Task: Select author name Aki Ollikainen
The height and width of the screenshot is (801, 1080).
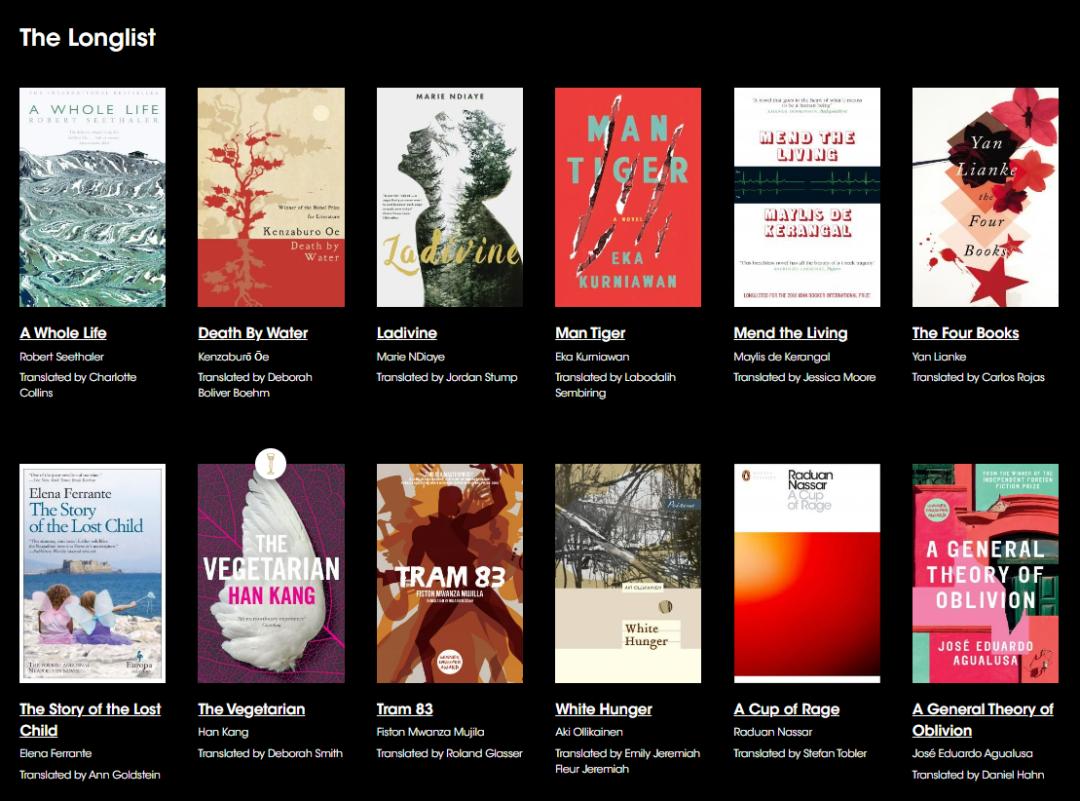Action: click(x=589, y=732)
